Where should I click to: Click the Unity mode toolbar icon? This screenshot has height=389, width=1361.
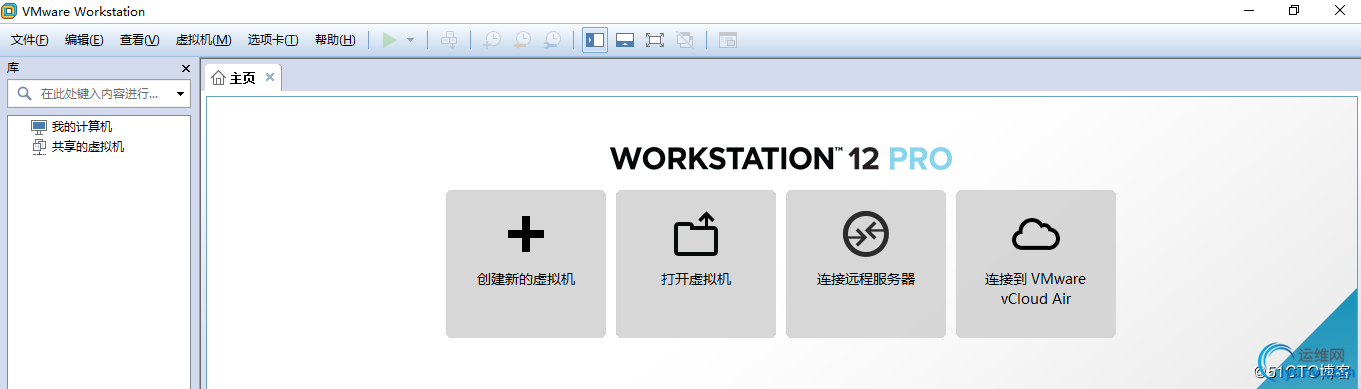tap(685, 40)
